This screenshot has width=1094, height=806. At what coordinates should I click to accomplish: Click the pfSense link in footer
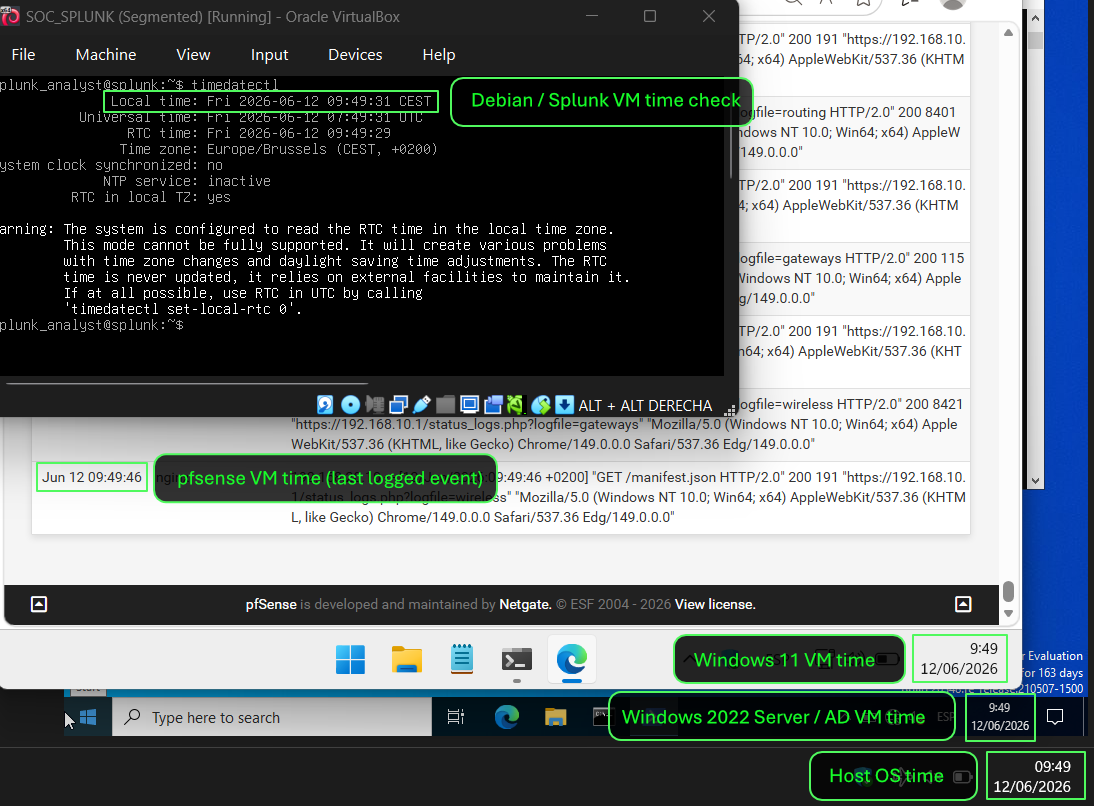(x=271, y=604)
